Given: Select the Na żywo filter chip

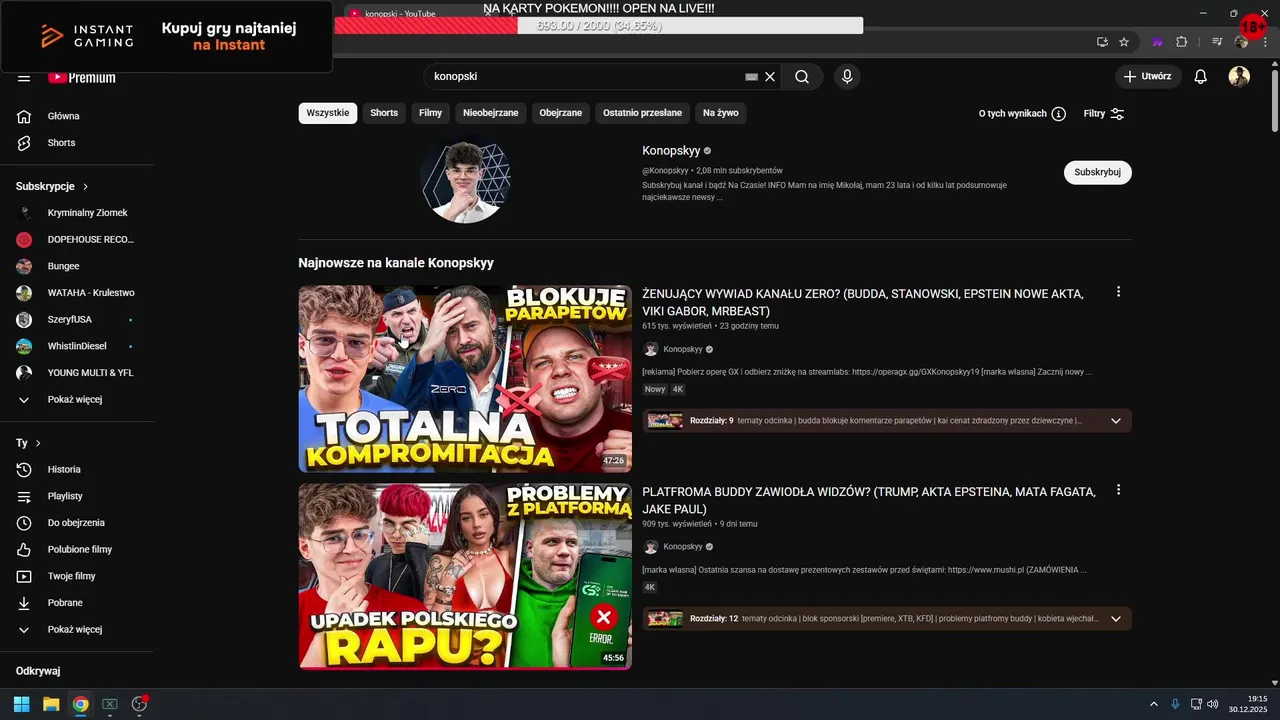Looking at the screenshot, I should click(721, 113).
